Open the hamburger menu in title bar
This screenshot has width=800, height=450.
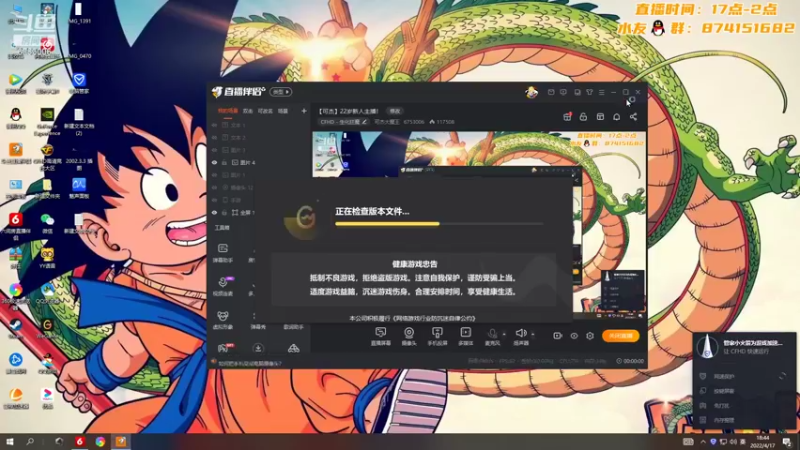pos(602,92)
